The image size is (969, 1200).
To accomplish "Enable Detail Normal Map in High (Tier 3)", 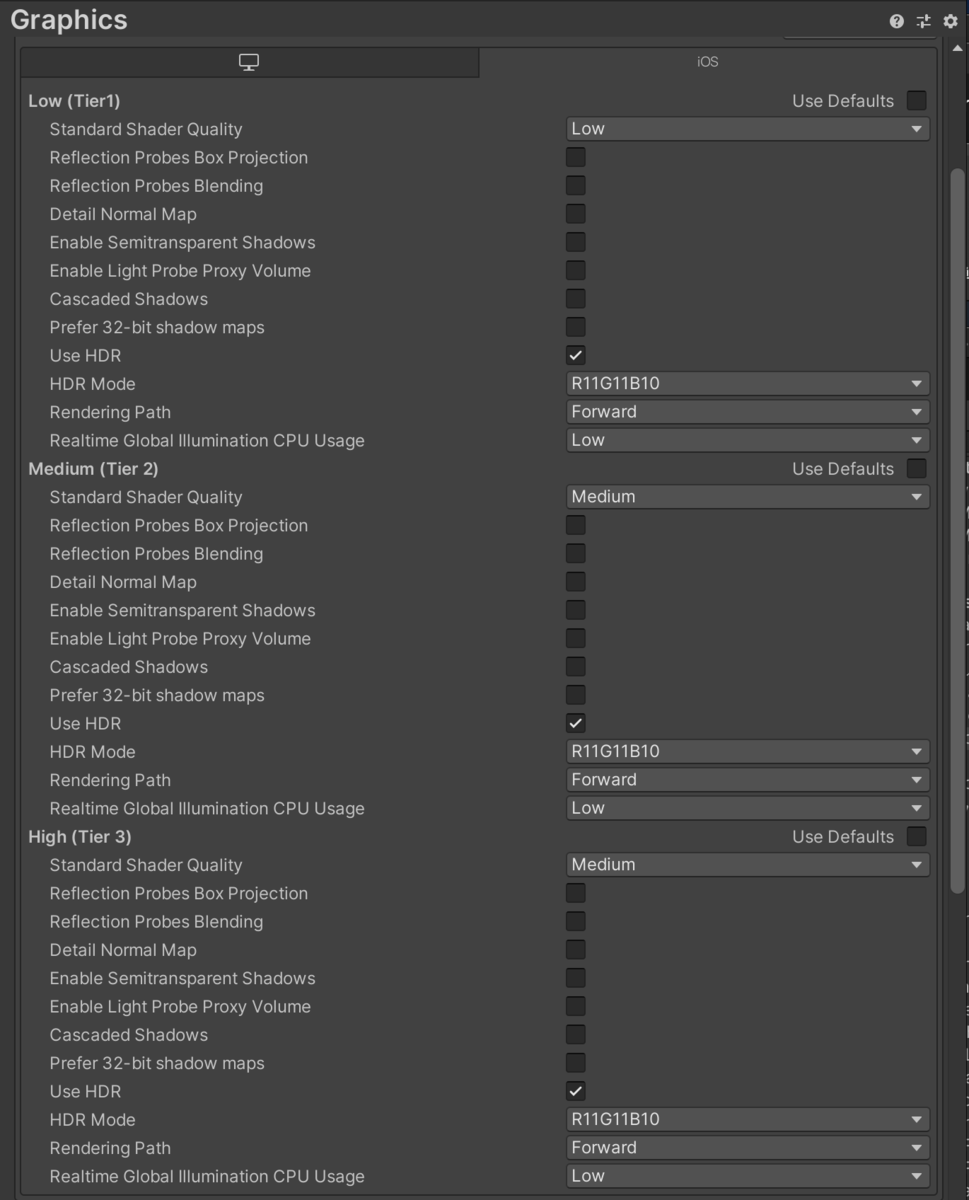I will (575, 949).
